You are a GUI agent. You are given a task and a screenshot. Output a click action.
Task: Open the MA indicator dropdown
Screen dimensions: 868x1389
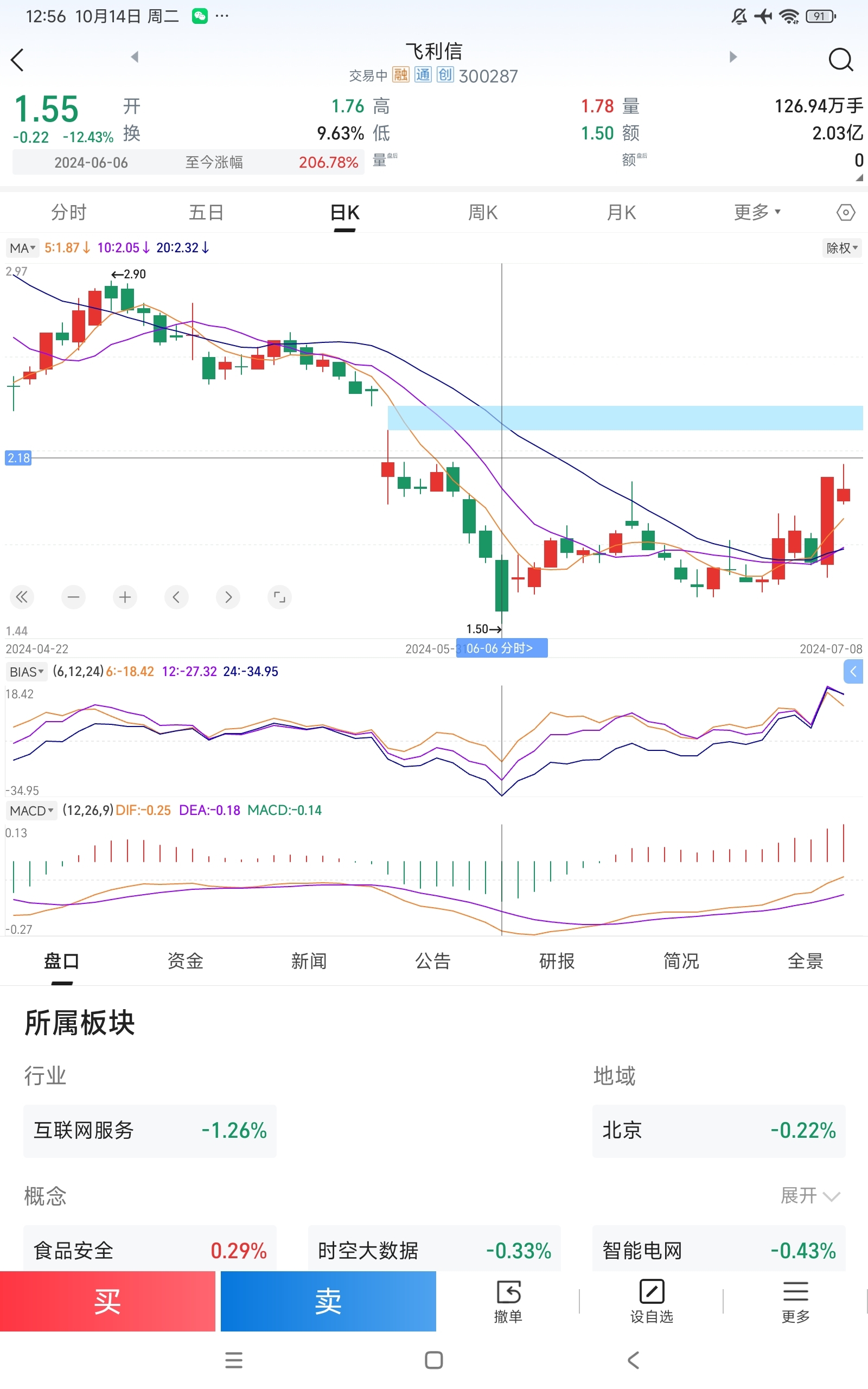coord(22,248)
